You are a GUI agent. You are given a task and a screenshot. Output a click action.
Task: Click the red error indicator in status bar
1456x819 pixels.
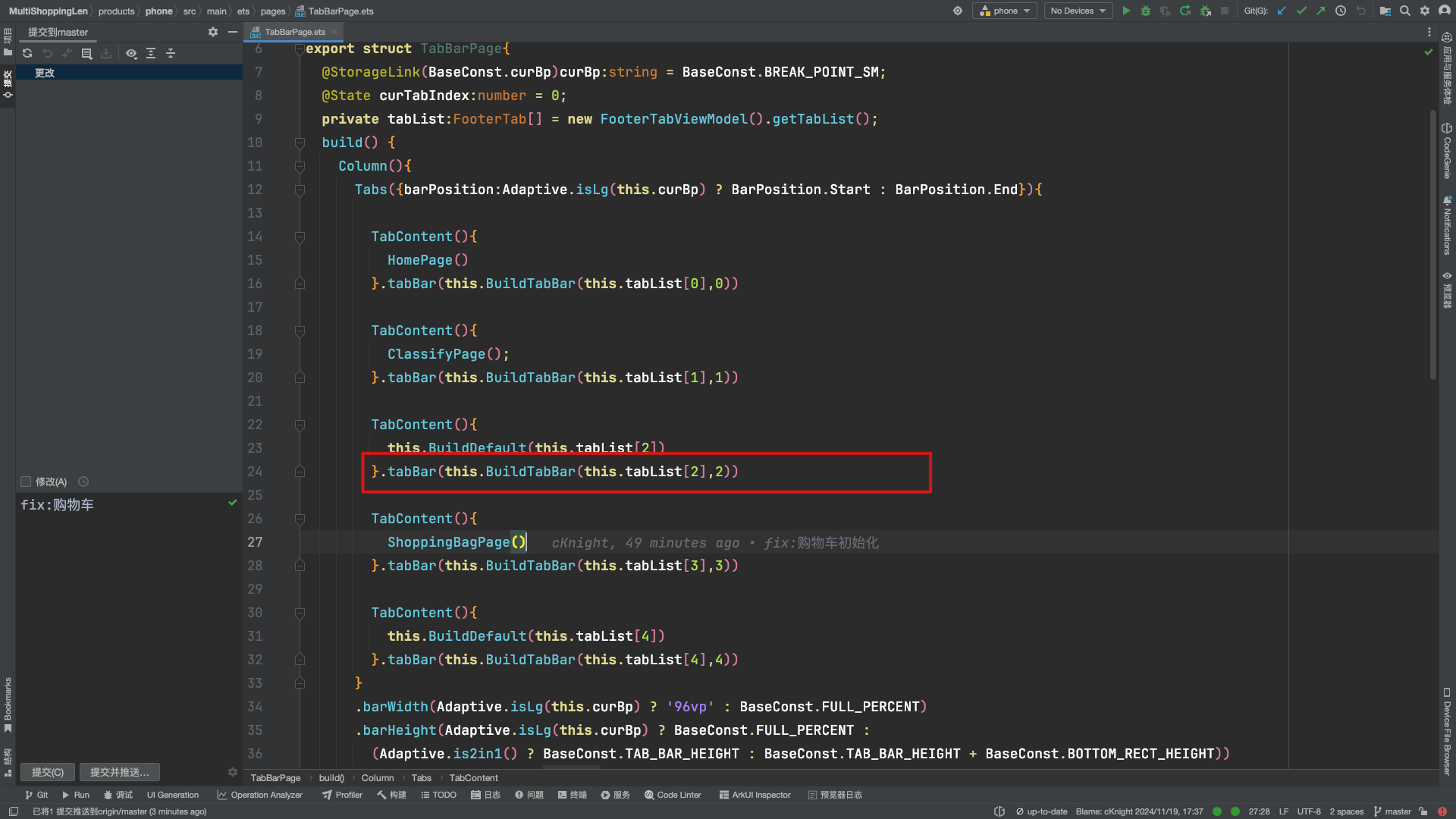(1442, 811)
